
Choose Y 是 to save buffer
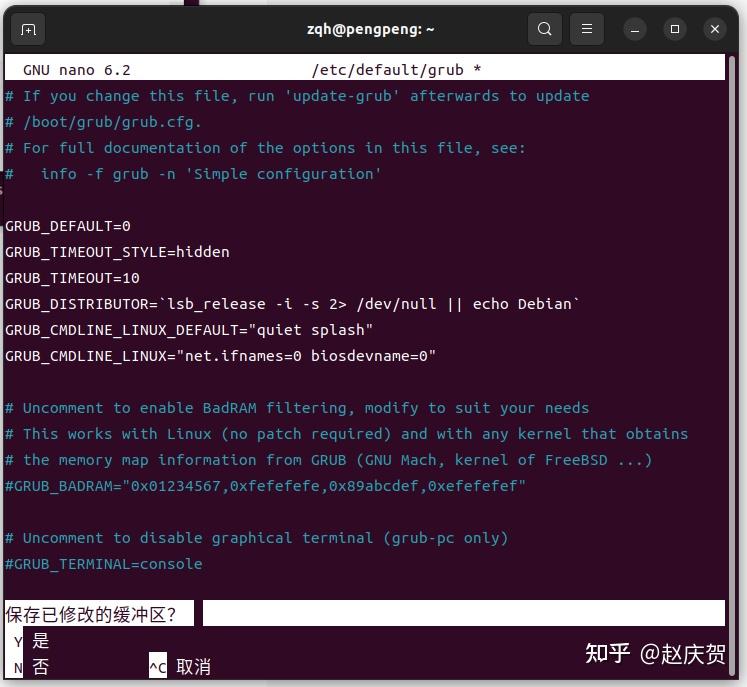(28, 641)
